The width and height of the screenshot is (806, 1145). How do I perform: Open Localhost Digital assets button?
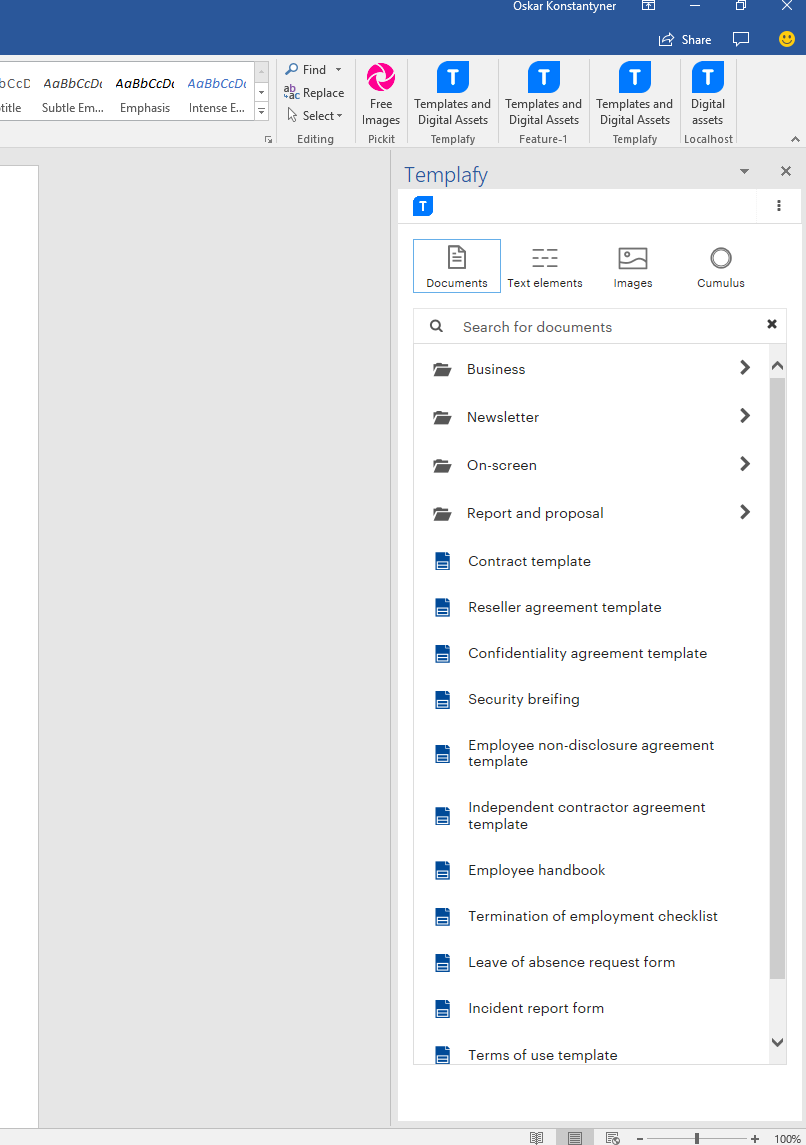pyautogui.click(x=707, y=95)
